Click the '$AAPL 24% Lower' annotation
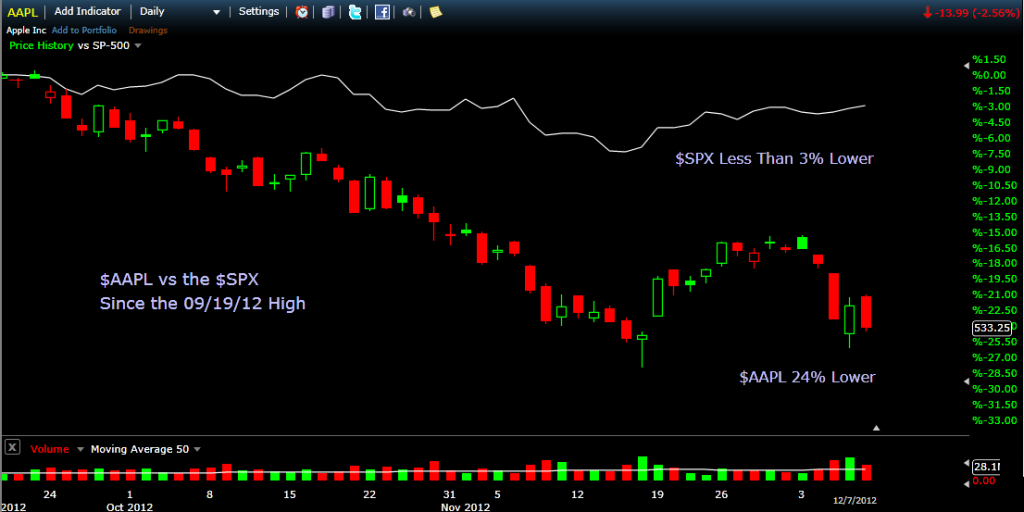1024x512 pixels. 807,377
